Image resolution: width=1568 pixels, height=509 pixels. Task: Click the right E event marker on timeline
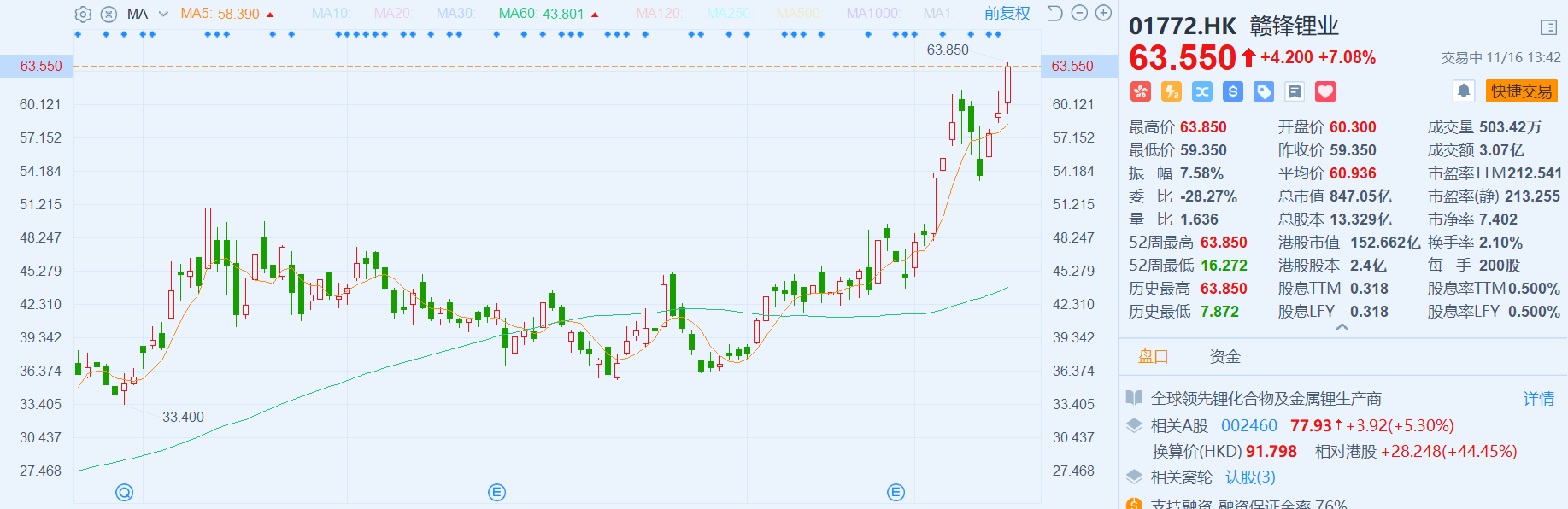[896, 492]
